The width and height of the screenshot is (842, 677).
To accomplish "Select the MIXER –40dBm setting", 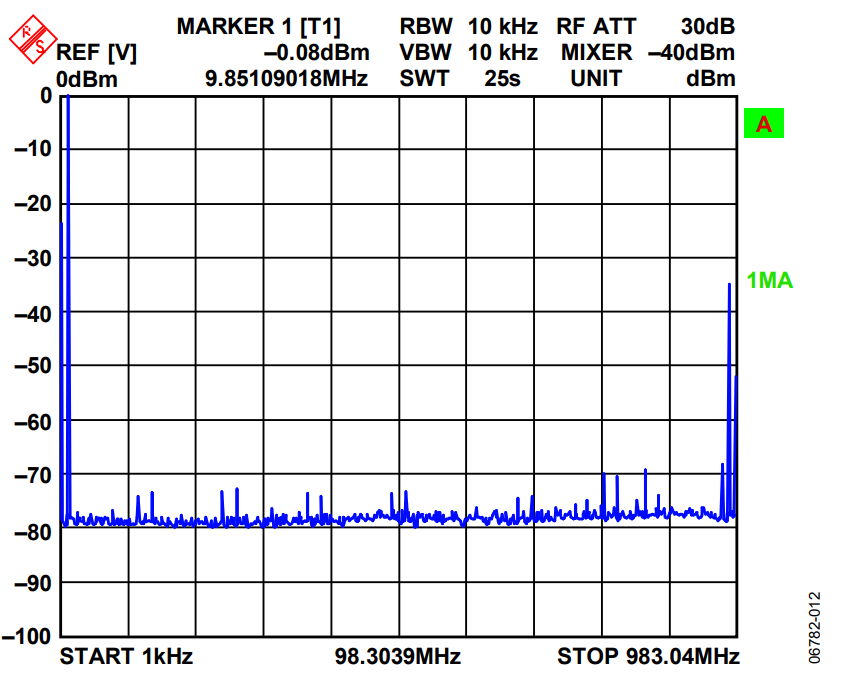I will coord(647,52).
